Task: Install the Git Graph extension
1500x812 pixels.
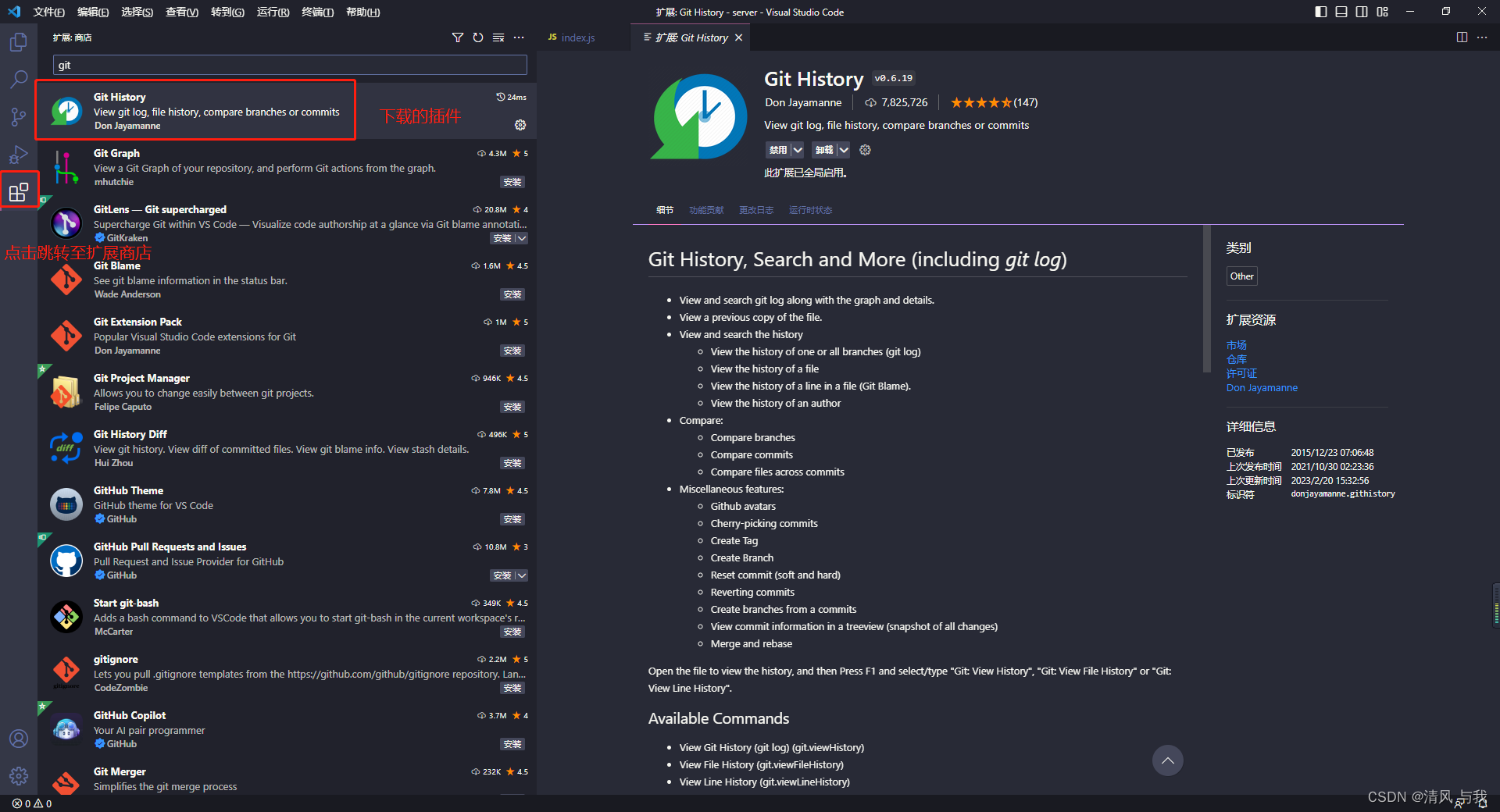Action: point(512,182)
